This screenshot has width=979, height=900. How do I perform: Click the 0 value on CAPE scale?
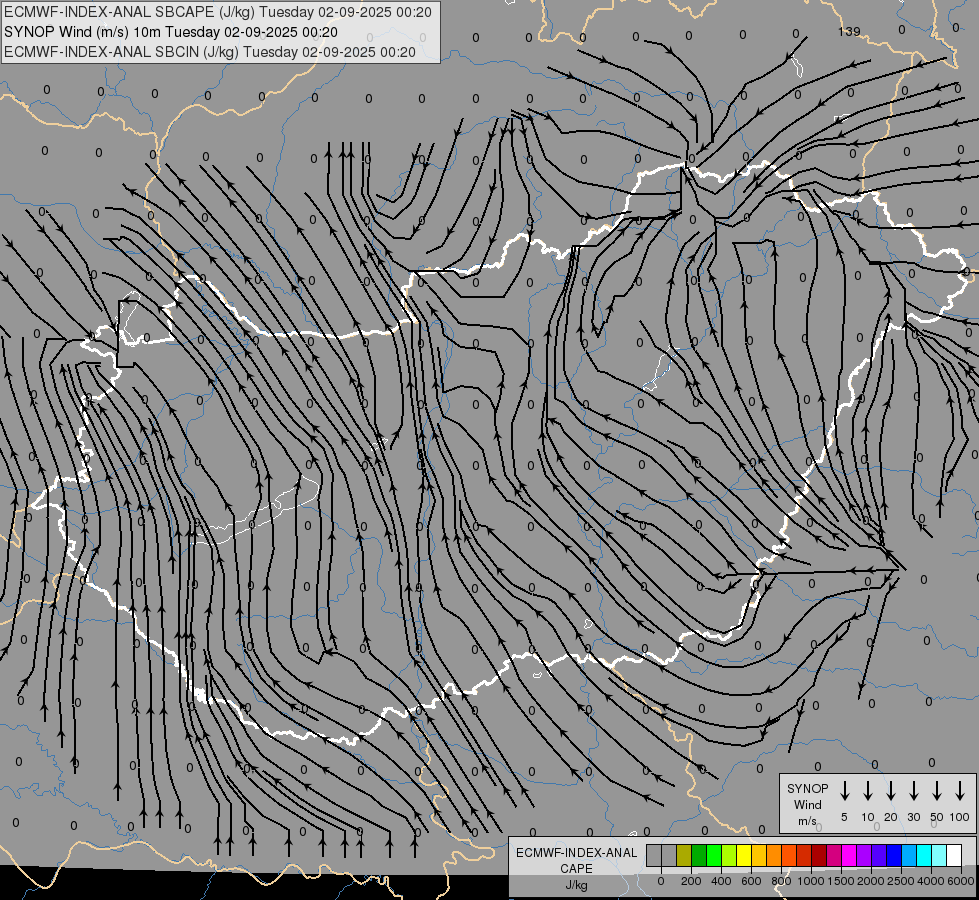pyautogui.click(x=661, y=881)
